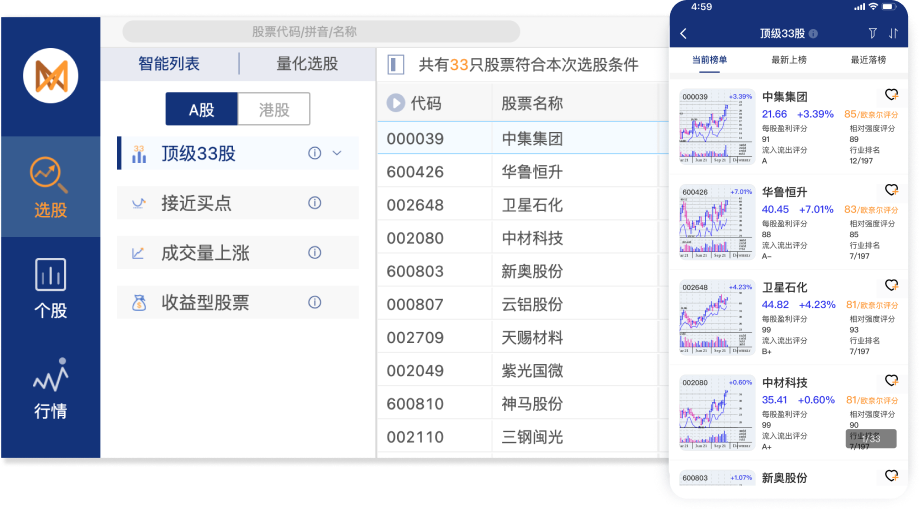
Task: Open the 行情 market quotes section
Action: pyautogui.click(x=50, y=388)
